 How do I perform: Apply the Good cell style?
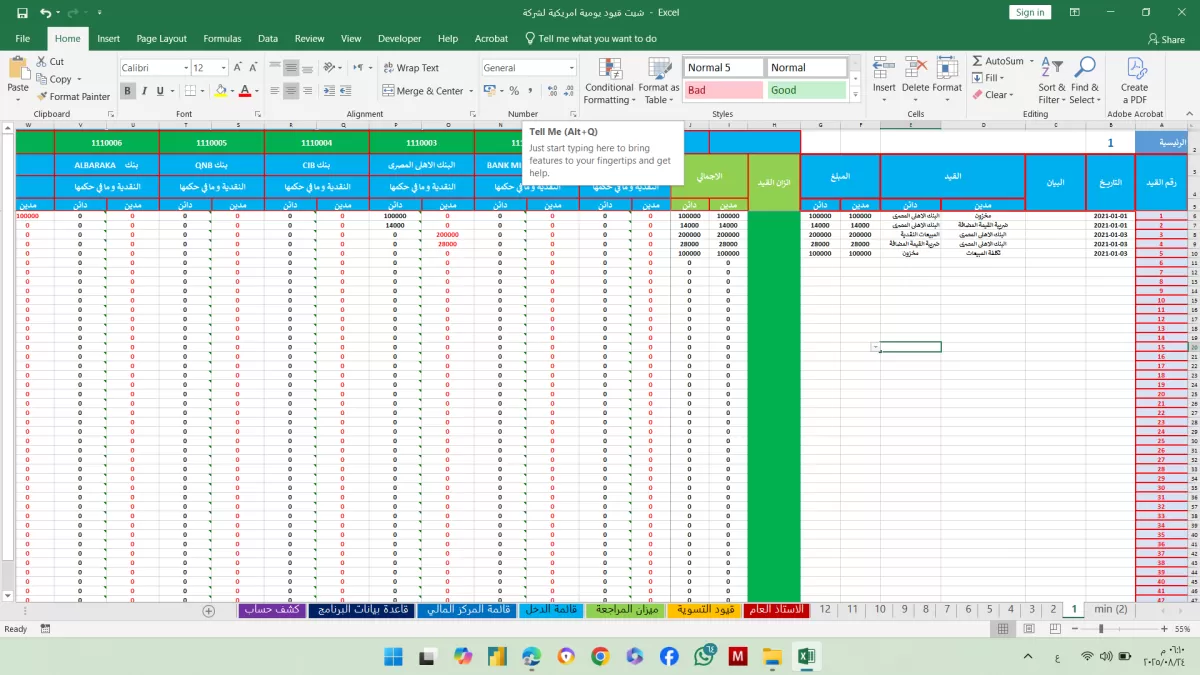(806, 90)
